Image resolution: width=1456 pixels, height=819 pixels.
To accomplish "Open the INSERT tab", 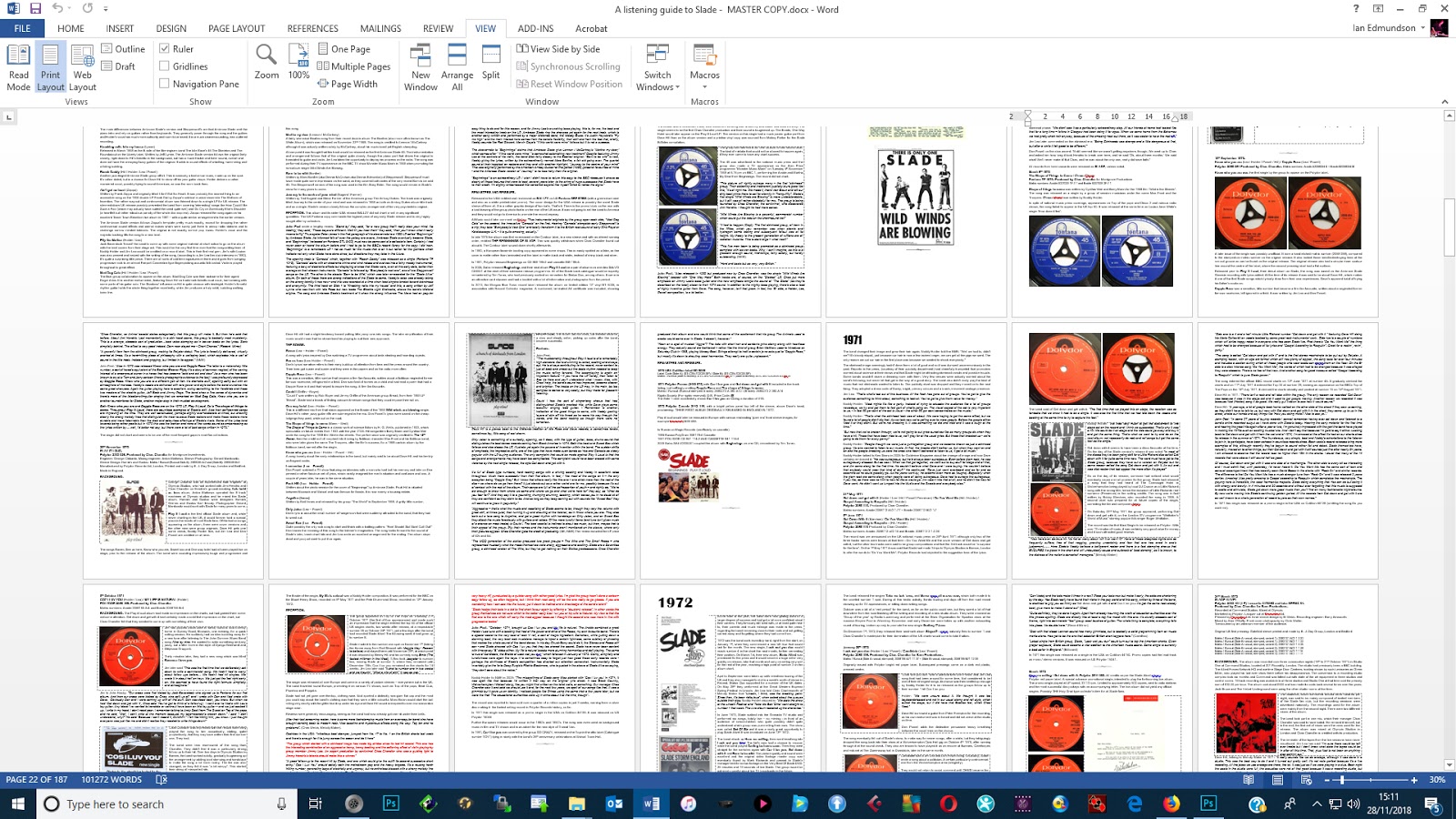I will [x=119, y=28].
